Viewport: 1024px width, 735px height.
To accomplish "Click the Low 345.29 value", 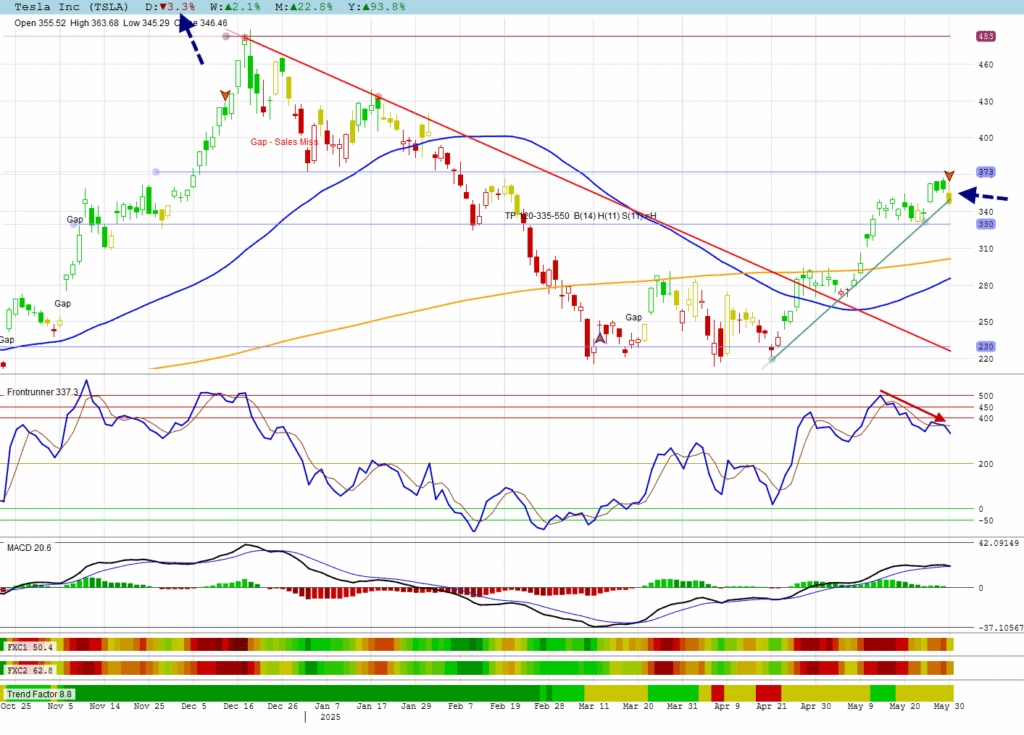I will (146, 23).
